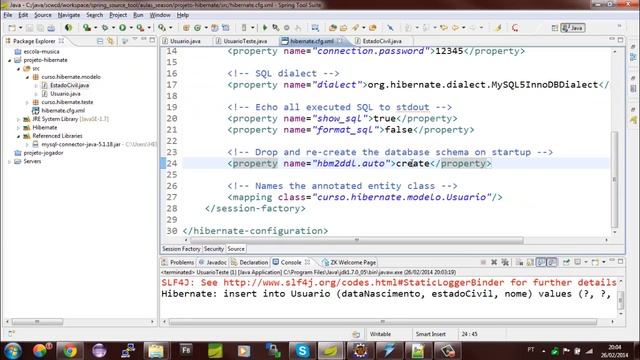640x360 pixels.
Task: Collapse the src folder node
Action: [x=19, y=69]
